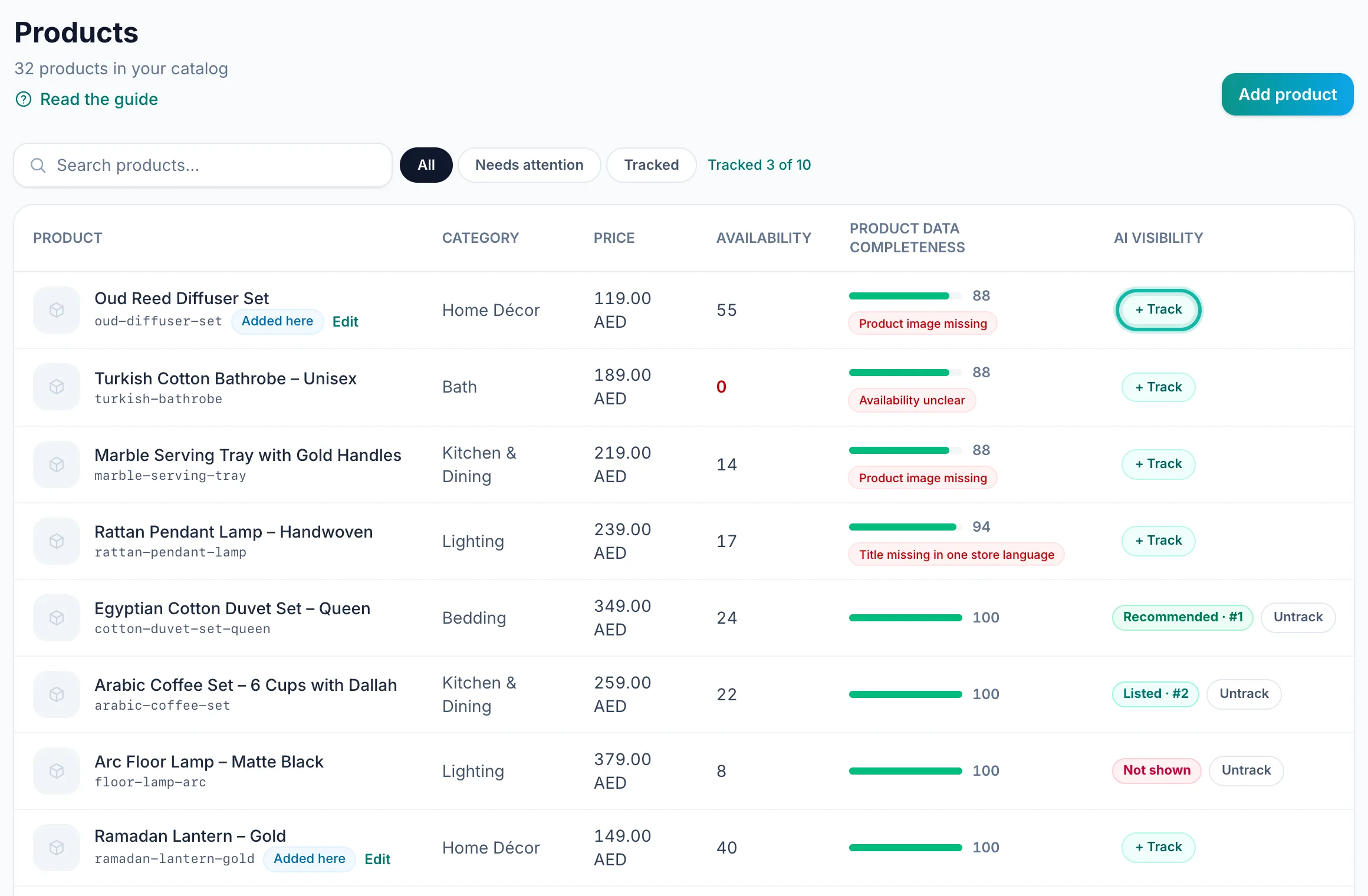Click the Added here badge for ramadan-lantern-gold

[310, 859]
